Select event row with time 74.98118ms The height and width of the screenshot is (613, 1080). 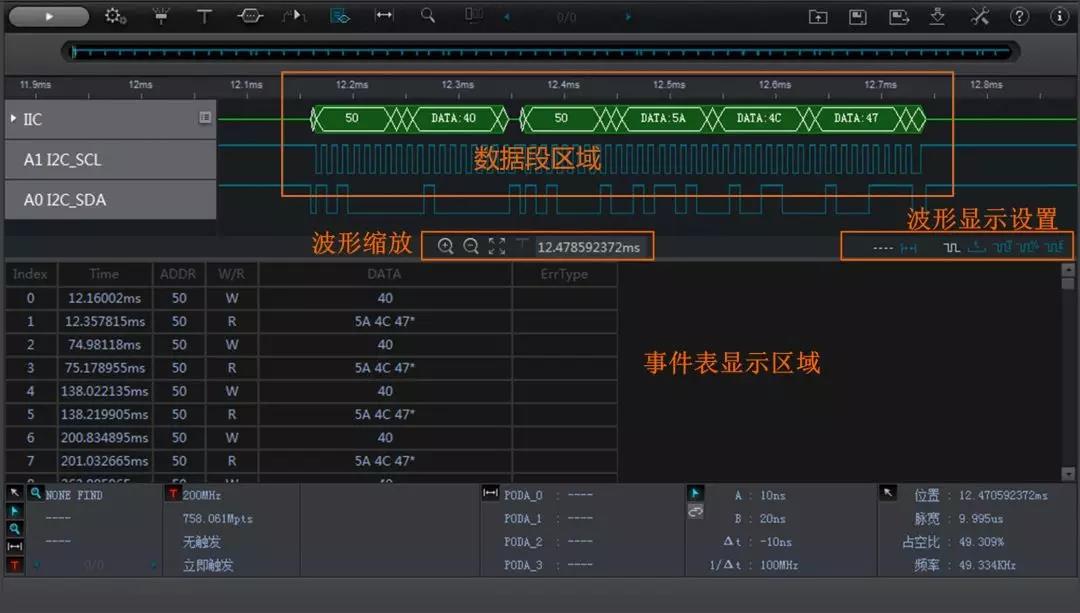(x=311, y=344)
